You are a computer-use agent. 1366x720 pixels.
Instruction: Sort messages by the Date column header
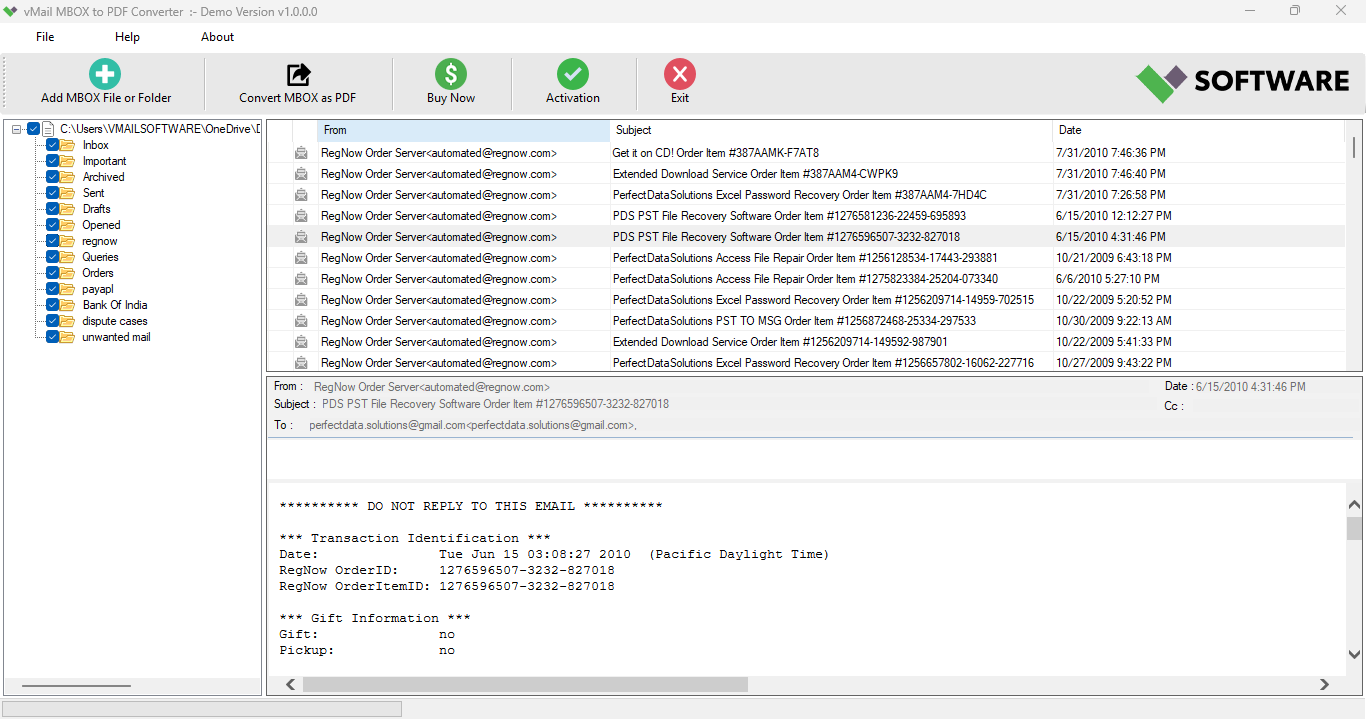[1070, 129]
